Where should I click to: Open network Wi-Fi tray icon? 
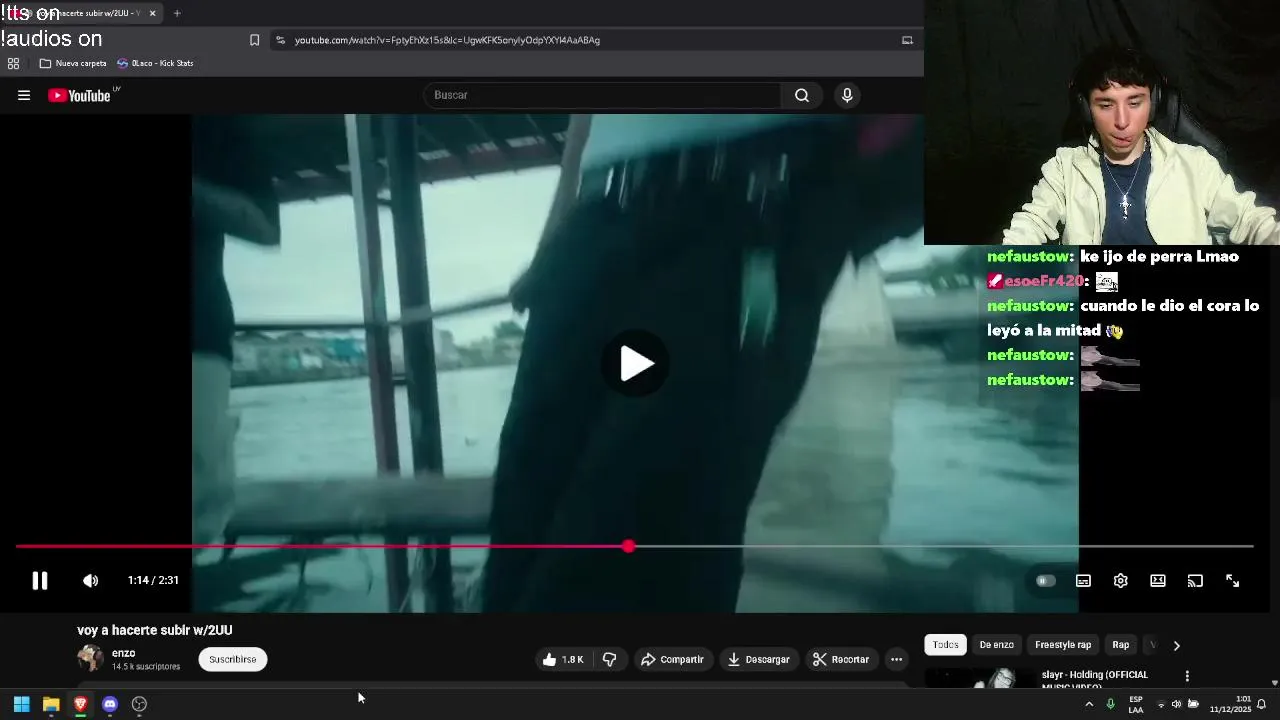click(x=1161, y=704)
